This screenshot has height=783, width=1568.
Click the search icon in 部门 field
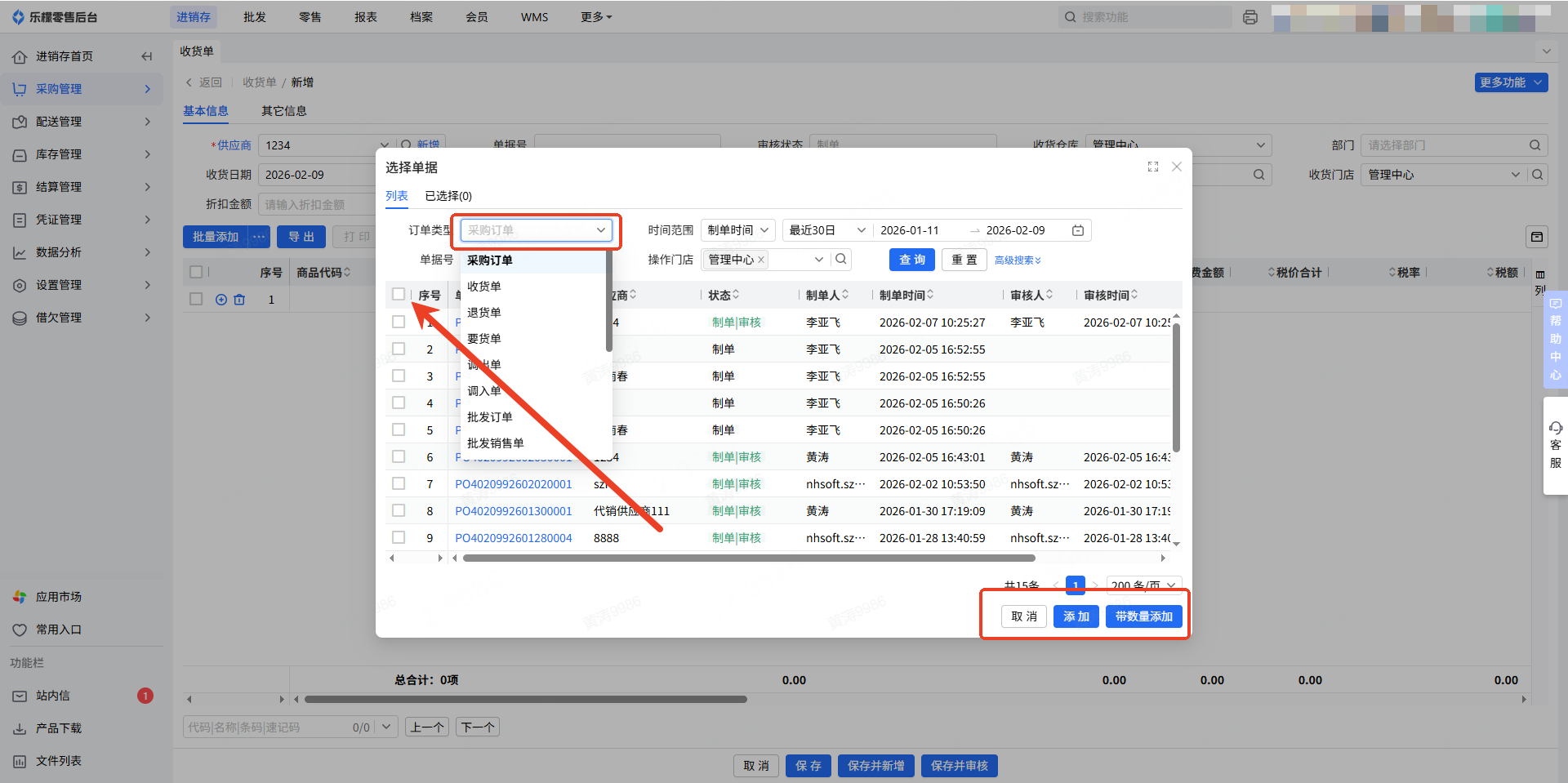pos(1535,145)
